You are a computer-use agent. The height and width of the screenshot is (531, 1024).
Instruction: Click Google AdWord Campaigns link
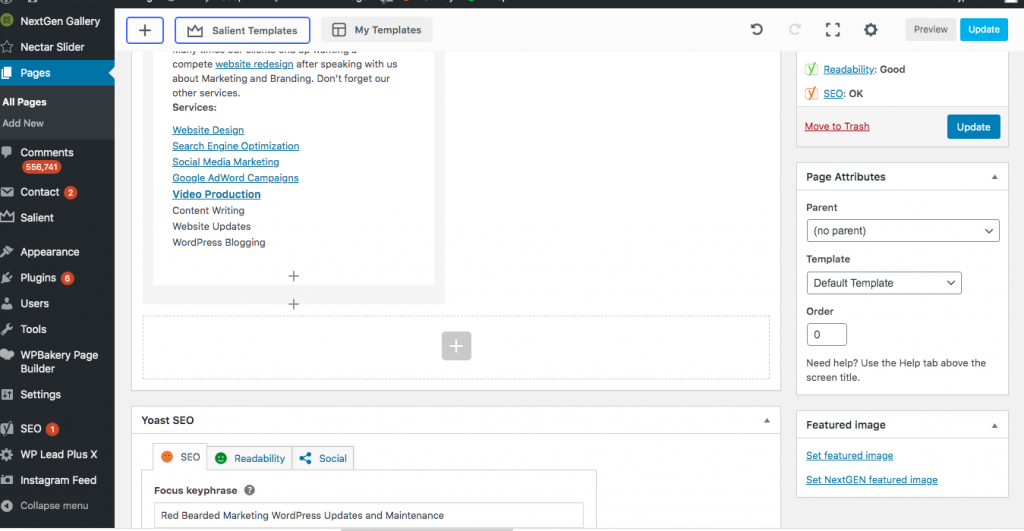(235, 178)
